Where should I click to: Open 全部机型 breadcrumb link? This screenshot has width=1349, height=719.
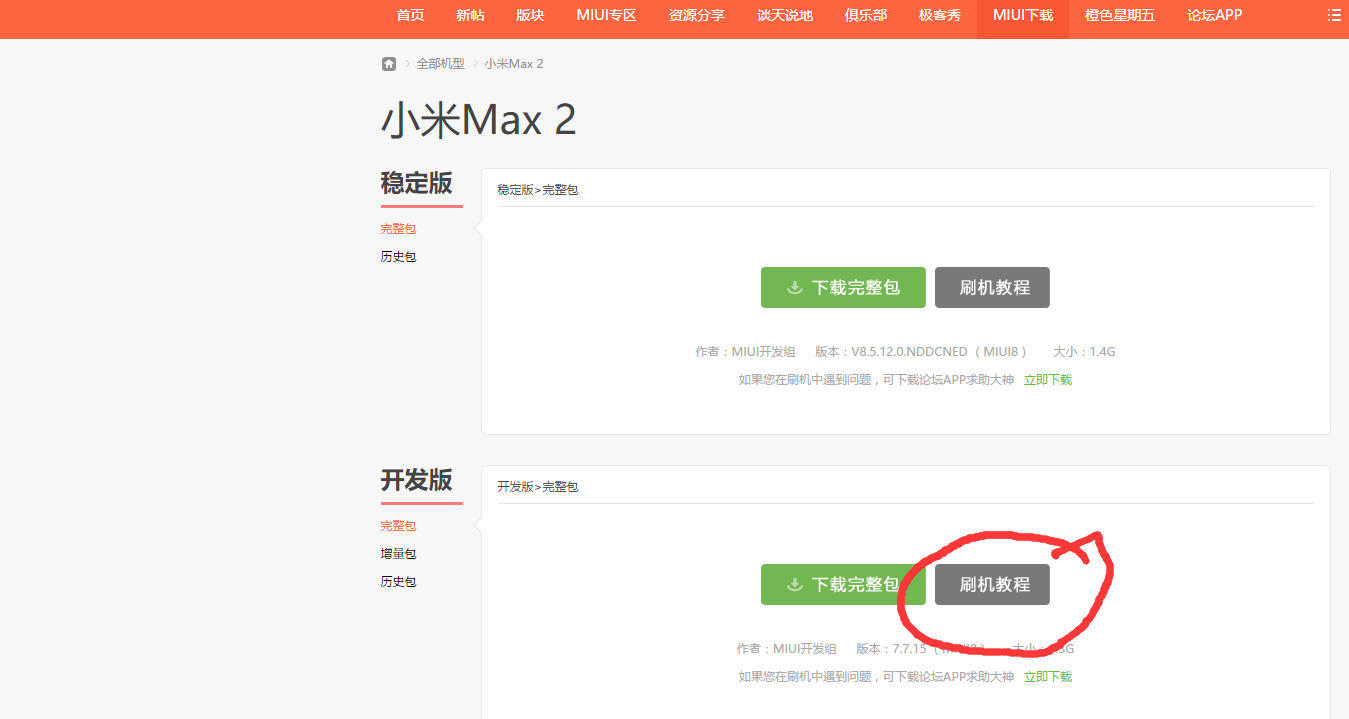click(x=441, y=64)
